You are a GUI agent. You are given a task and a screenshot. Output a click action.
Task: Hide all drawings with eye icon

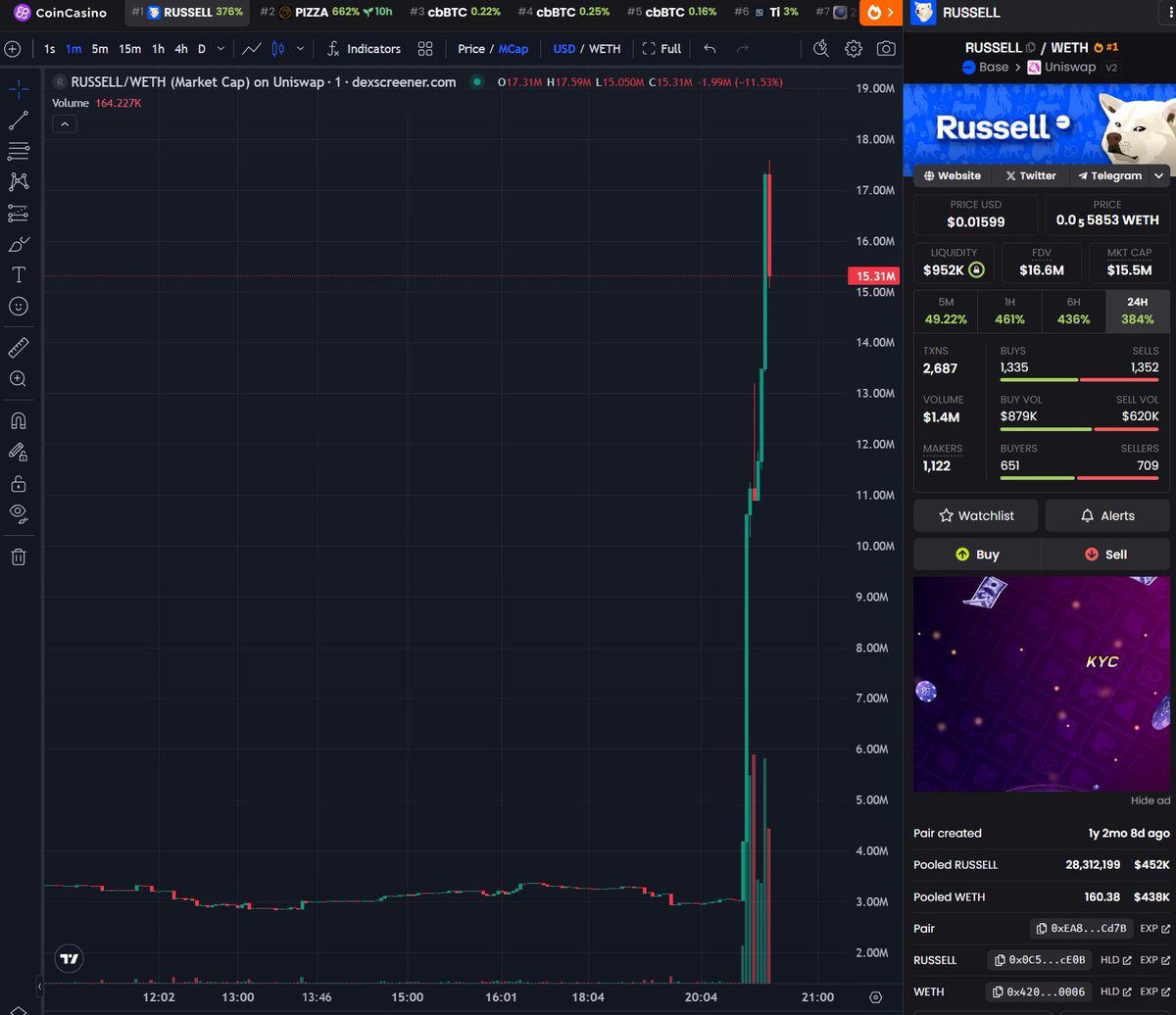click(19, 514)
